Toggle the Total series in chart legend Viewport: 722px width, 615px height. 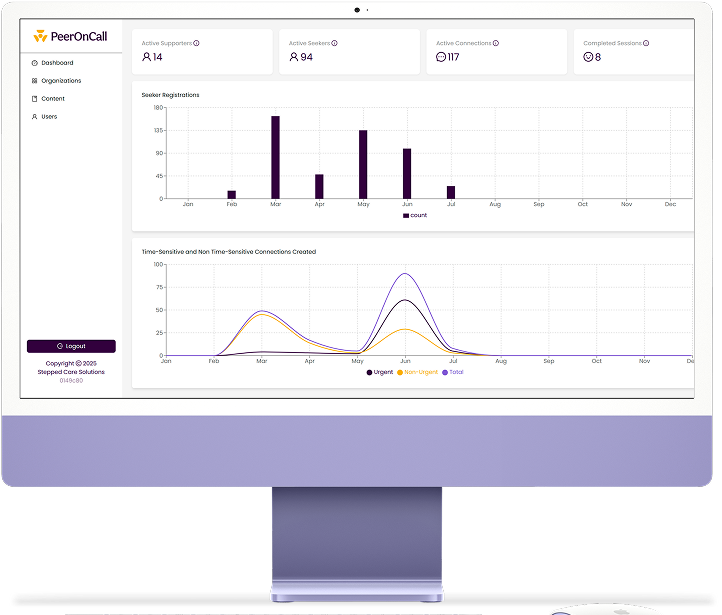[x=455, y=372]
